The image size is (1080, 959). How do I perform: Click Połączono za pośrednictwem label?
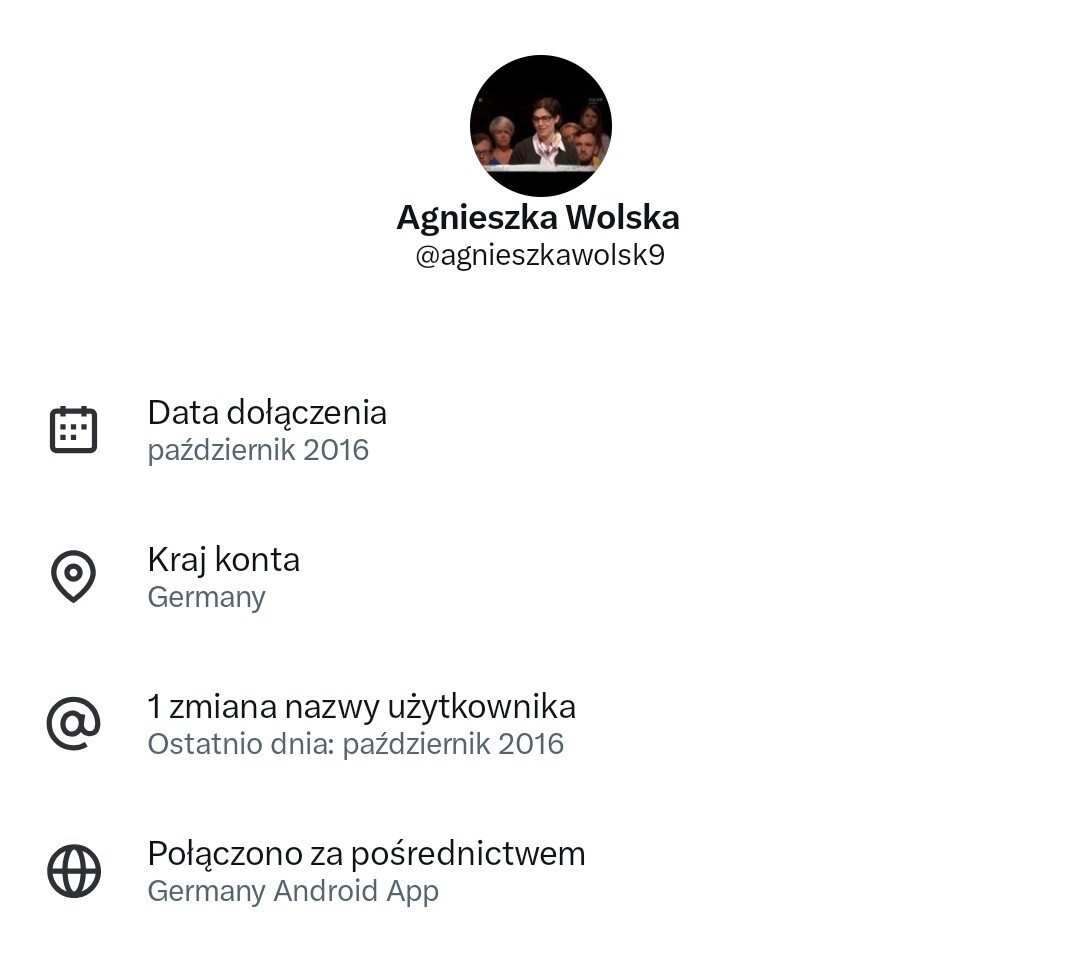(366, 854)
